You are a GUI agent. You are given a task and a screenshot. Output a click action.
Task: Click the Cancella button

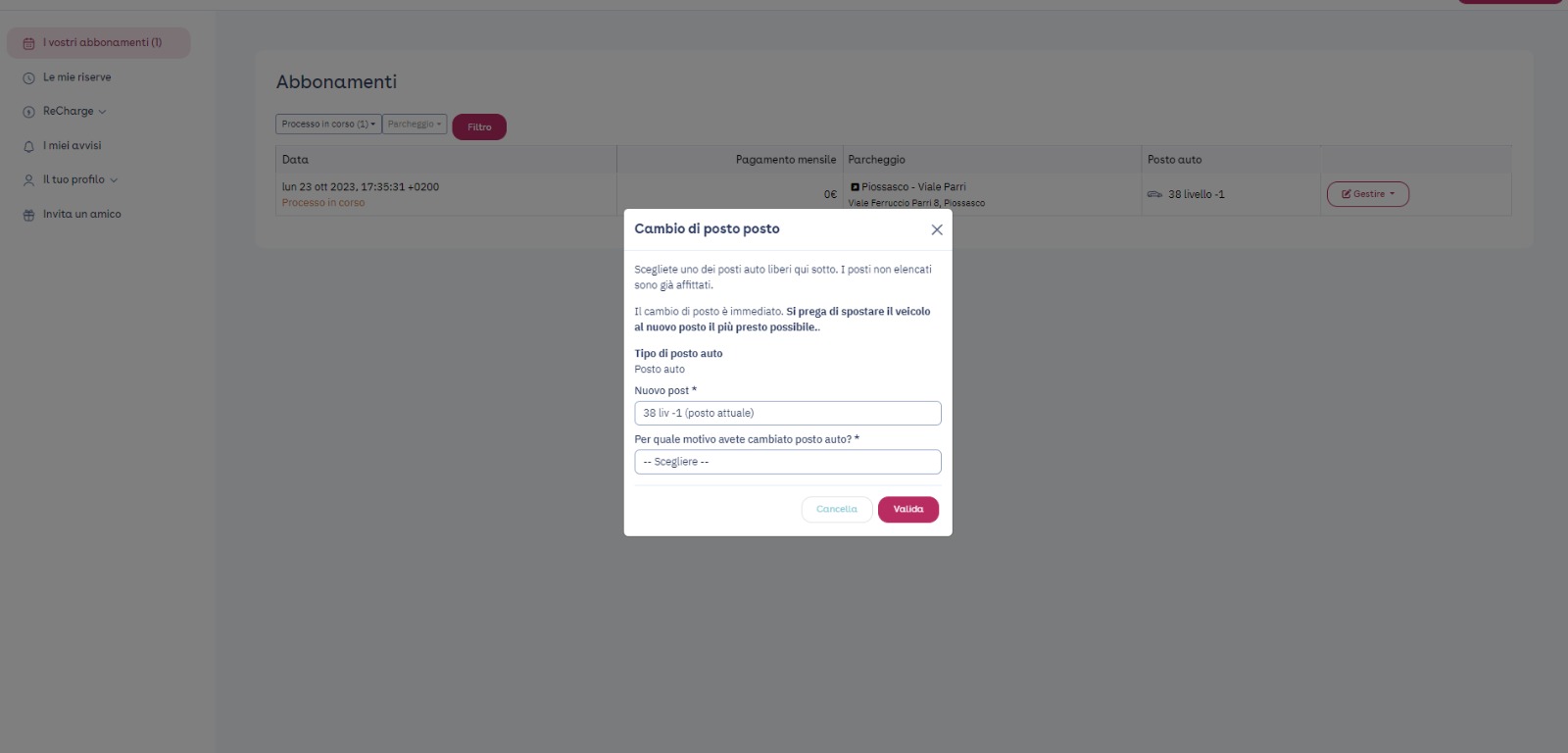837,509
